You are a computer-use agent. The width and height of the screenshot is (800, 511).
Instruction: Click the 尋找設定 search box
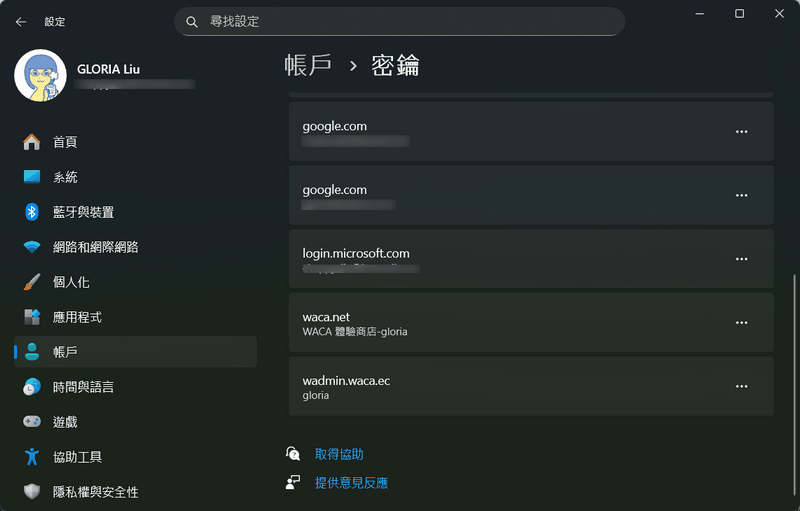(400, 21)
